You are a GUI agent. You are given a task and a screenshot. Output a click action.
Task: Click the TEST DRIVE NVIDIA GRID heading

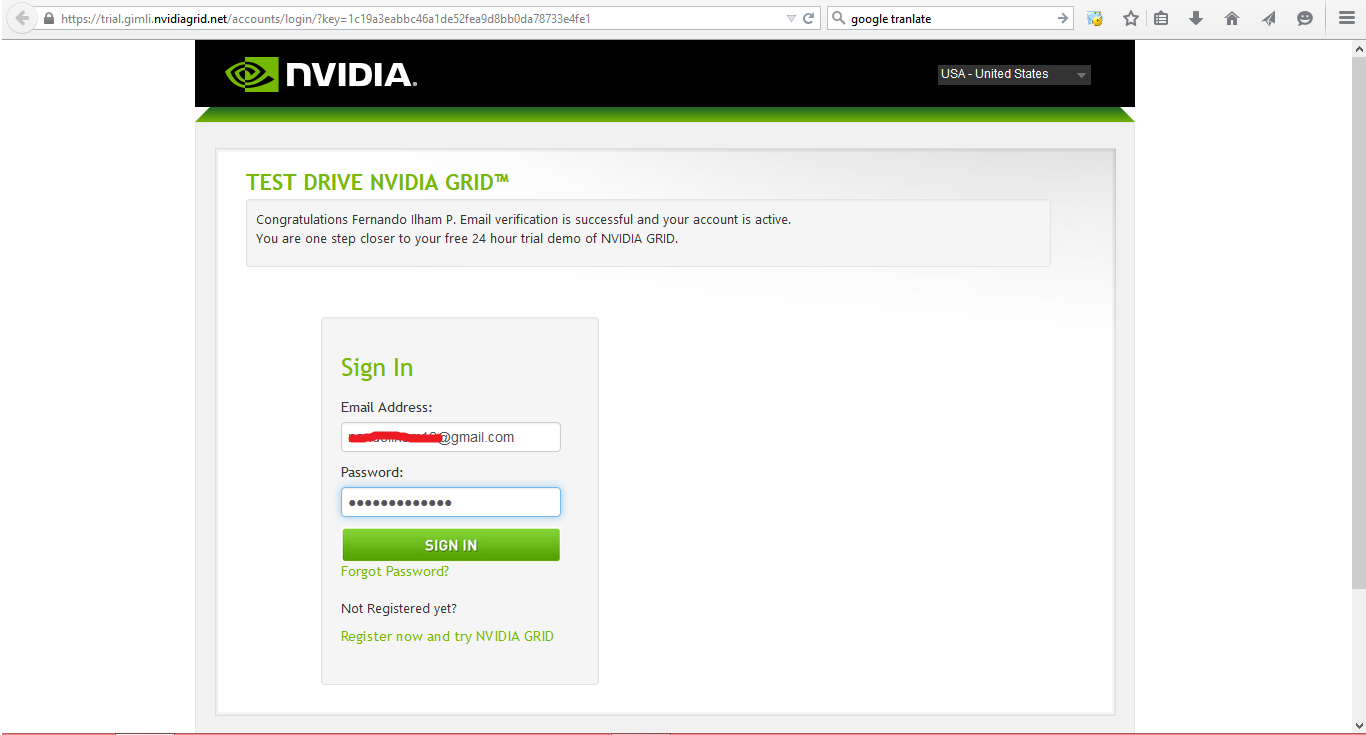pos(378,182)
